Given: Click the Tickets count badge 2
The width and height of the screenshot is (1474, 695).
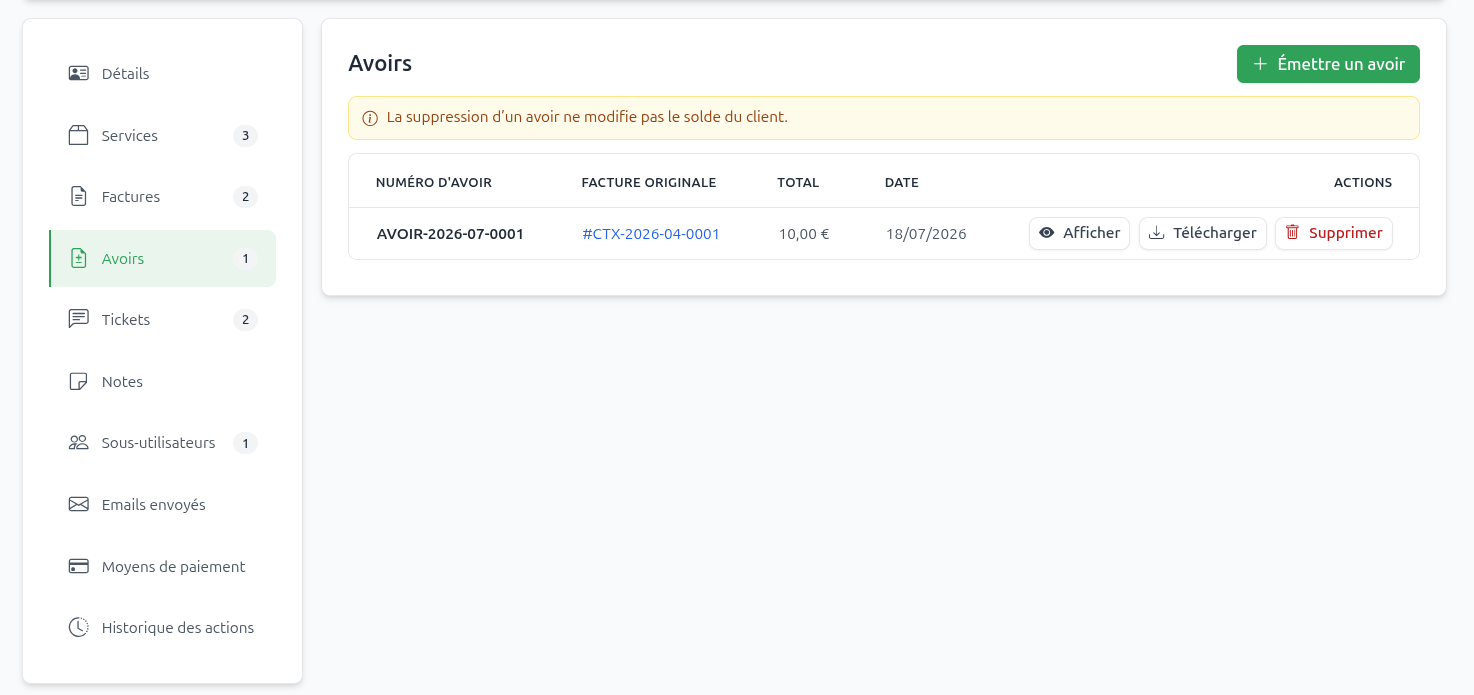Looking at the screenshot, I should coord(245,320).
